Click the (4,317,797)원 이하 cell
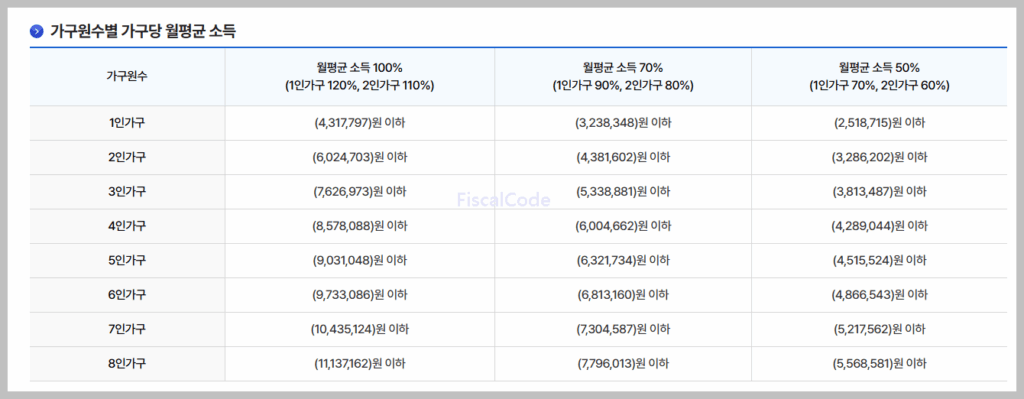 click(360, 123)
